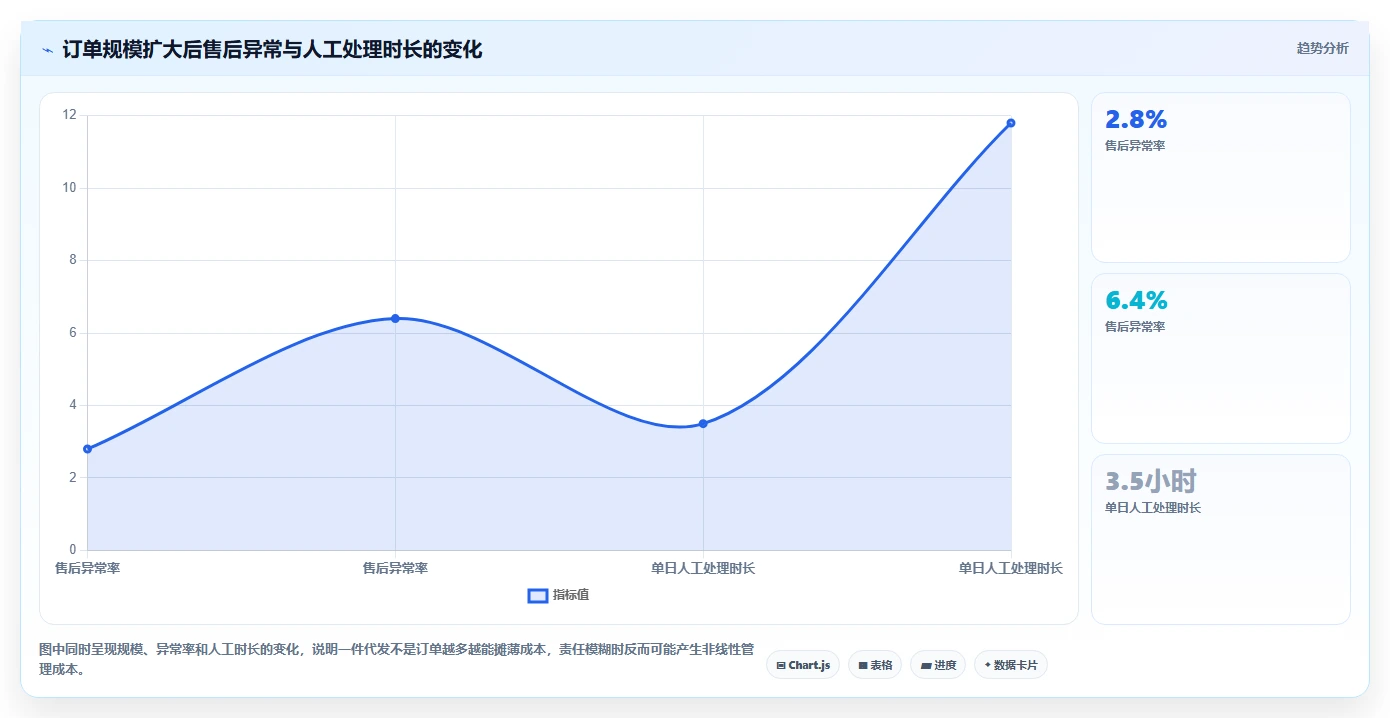Click the y-axis label 4

[73, 405]
